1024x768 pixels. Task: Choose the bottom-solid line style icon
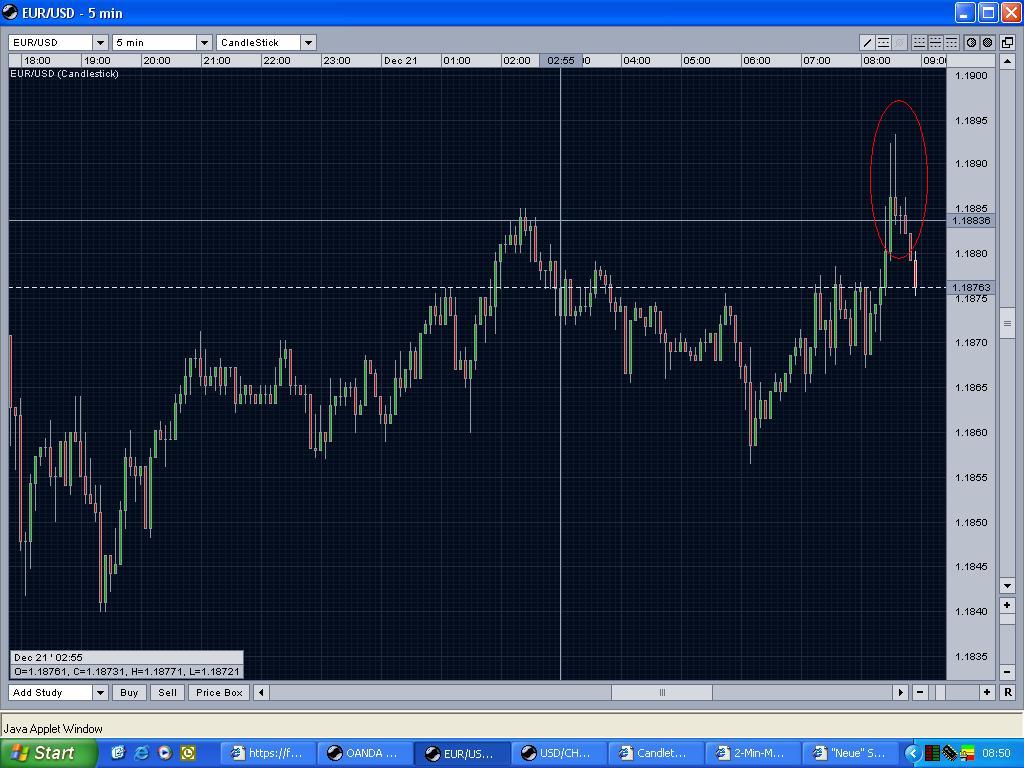click(919, 42)
